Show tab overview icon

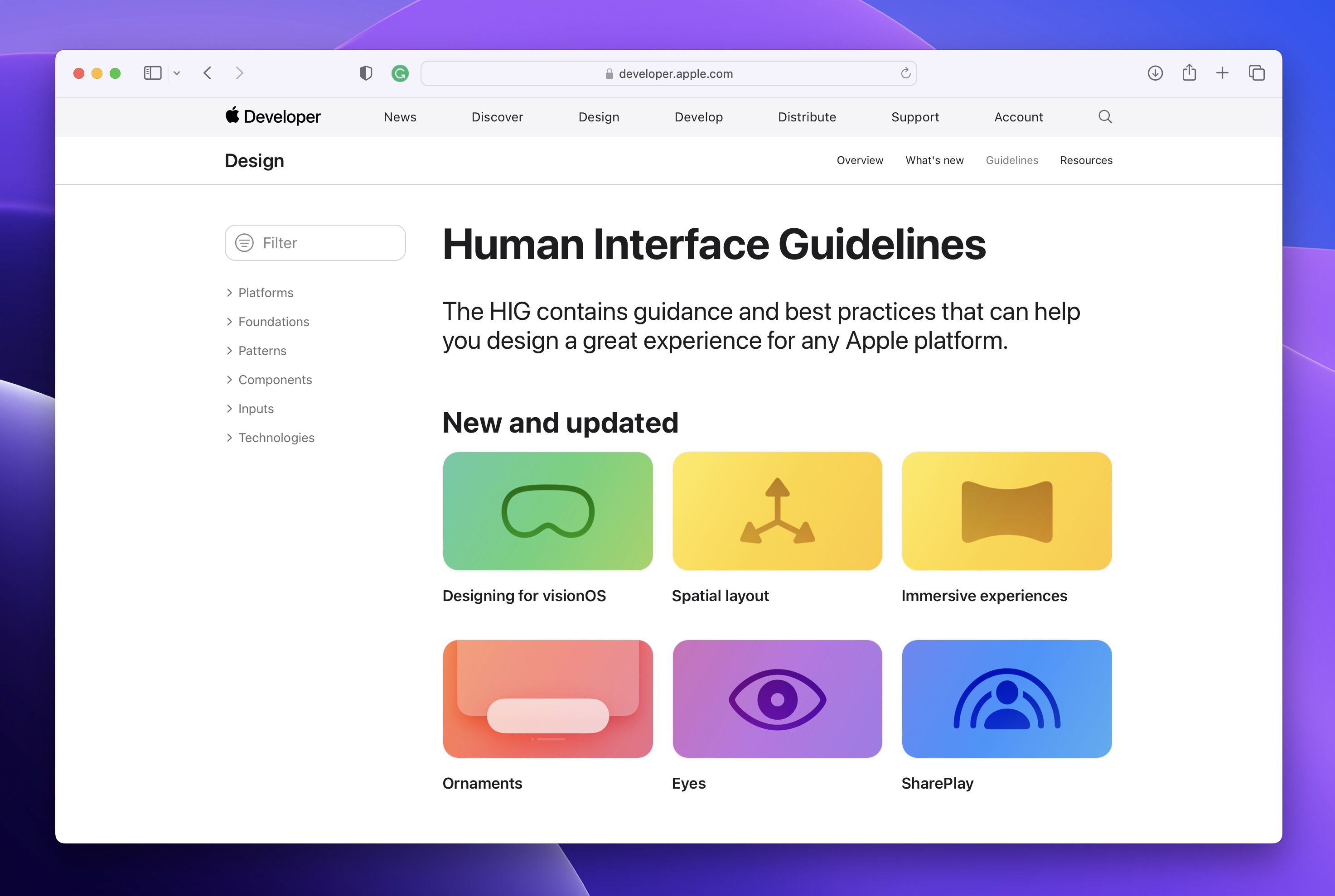point(1256,73)
